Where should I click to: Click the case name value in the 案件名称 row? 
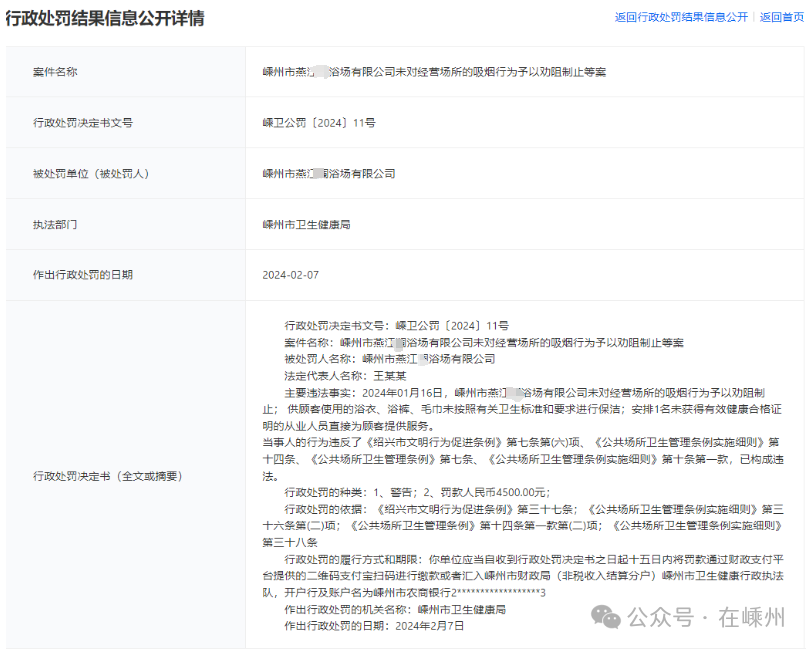pyautogui.click(x=434, y=72)
